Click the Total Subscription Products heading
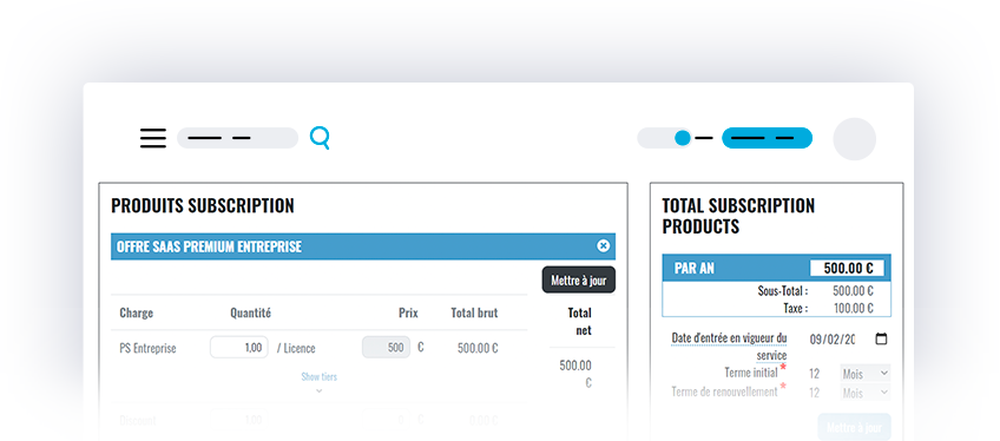Screen dimensions: 1000x441 [738, 216]
